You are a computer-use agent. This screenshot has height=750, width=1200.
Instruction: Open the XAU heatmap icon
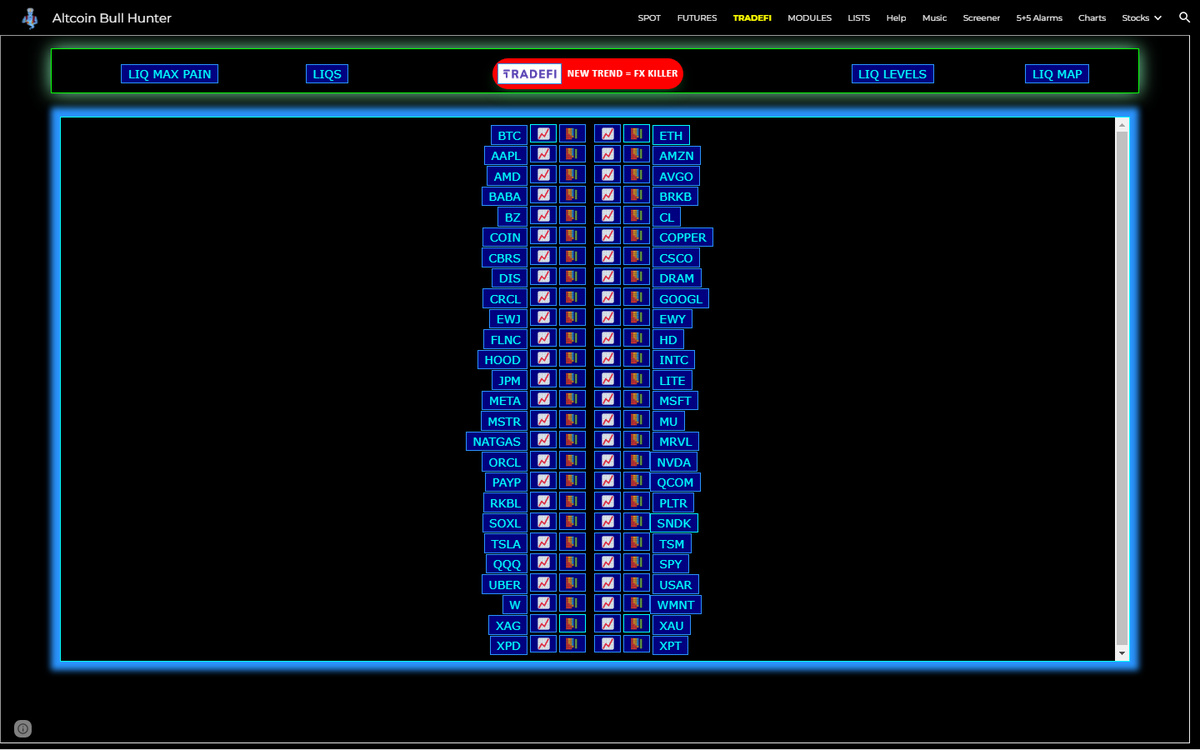coord(636,624)
